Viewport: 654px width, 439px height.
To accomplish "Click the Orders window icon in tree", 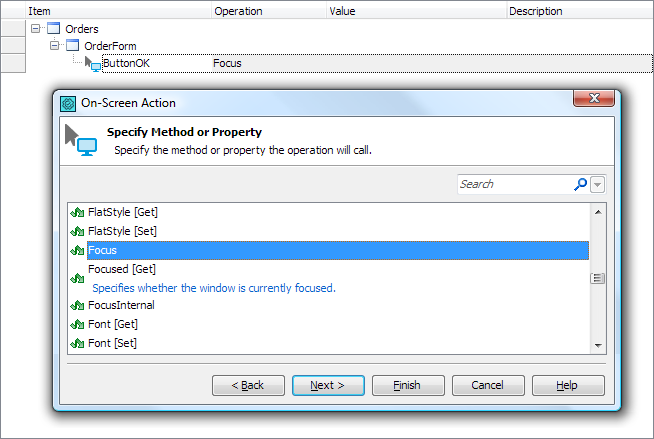I will click(54, 29).
